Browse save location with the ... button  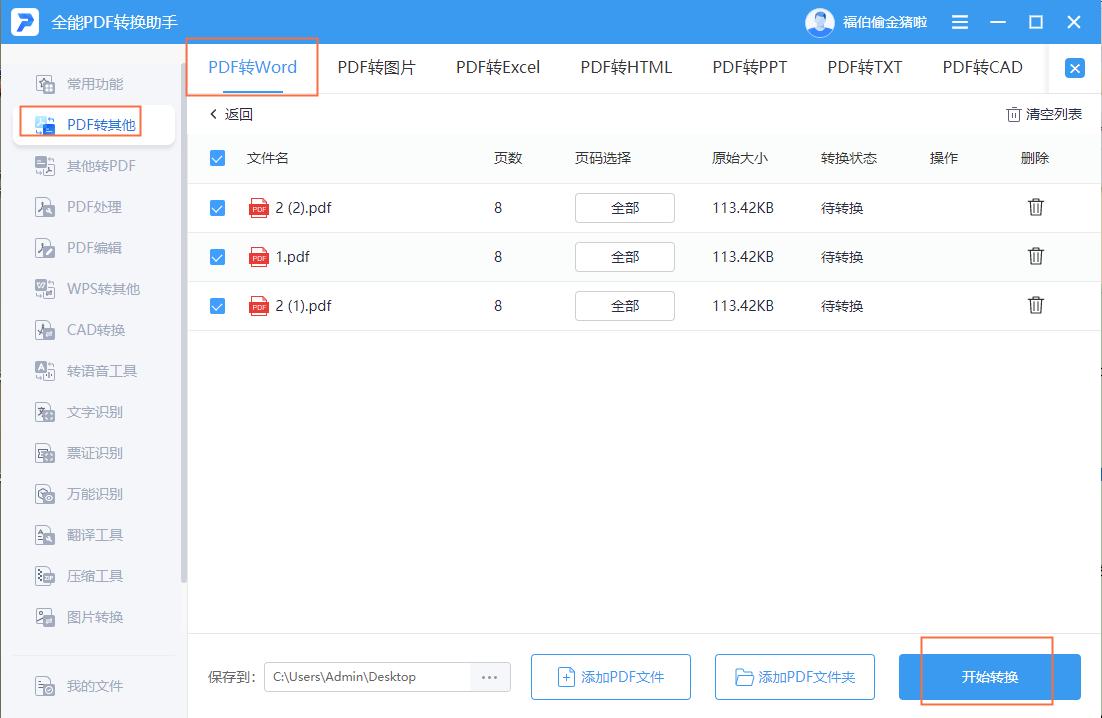(489, 677)
